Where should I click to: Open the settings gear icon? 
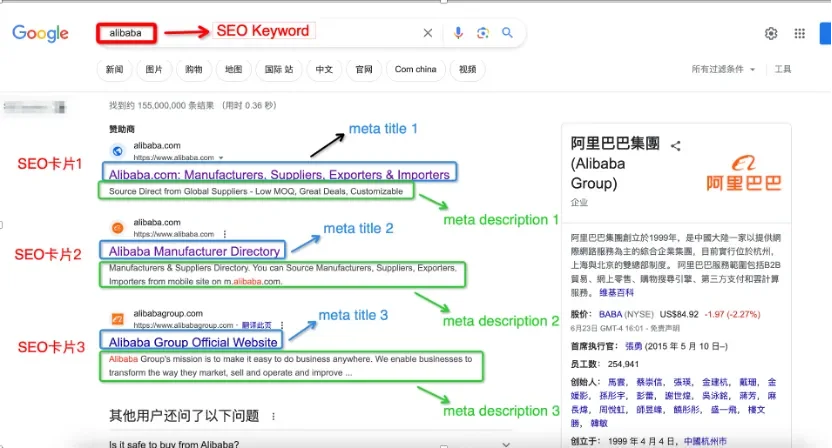point(771,33)
